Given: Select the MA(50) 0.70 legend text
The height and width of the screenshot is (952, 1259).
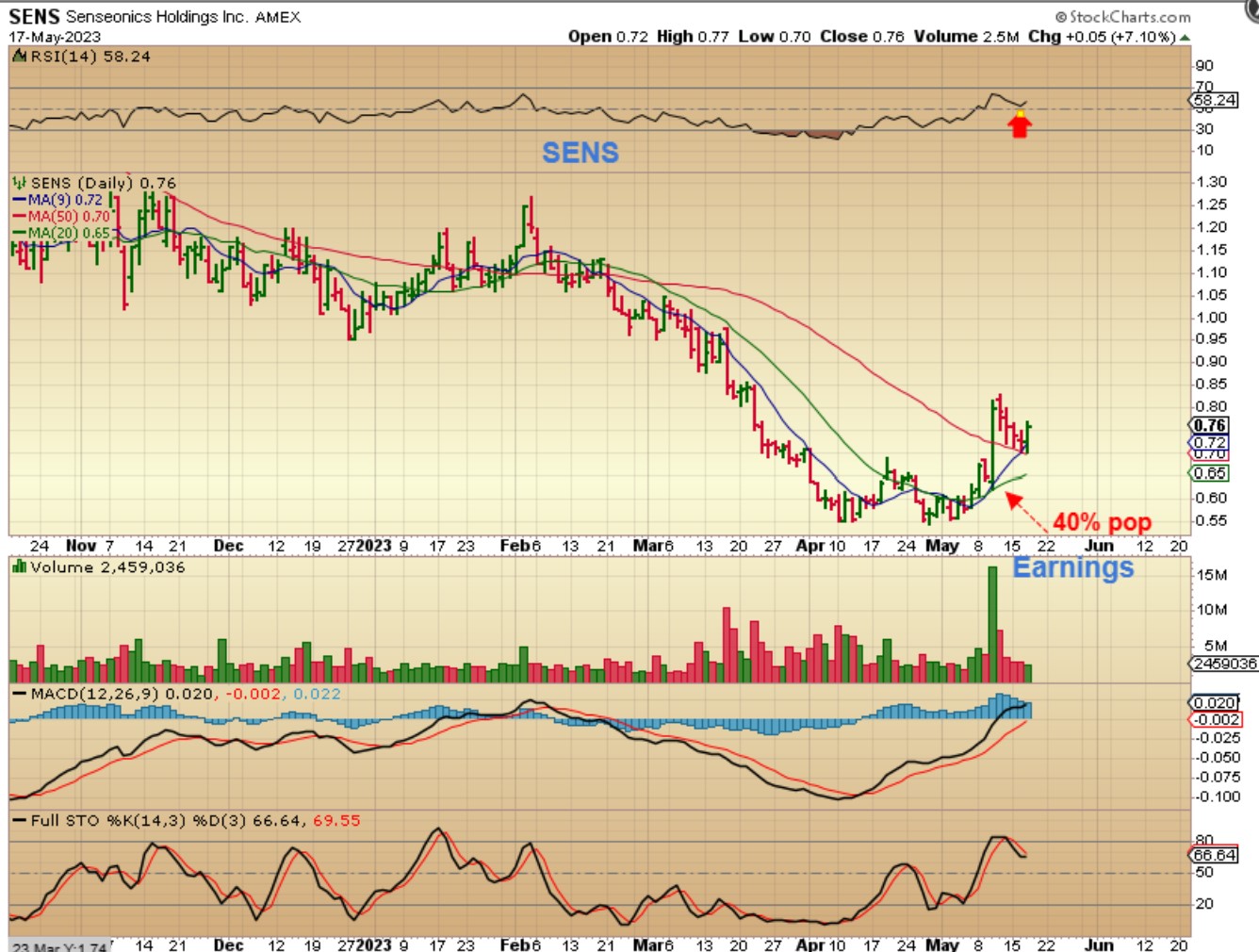Looking at the screenshot, I should coord(69,217).
